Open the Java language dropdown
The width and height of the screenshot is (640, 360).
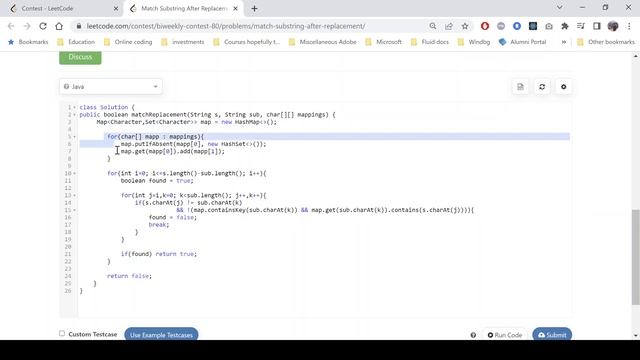pyautogui.click(x=111, y=87)
